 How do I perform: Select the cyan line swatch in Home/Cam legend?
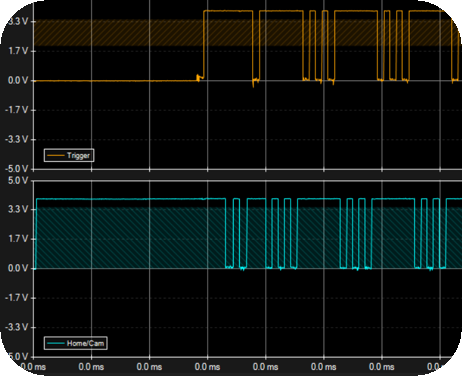pyautogui.click(x=55, y=343)
